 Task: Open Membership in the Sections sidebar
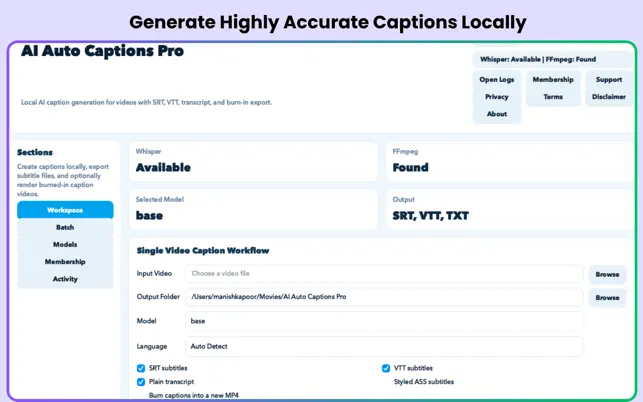click(65, 262)
